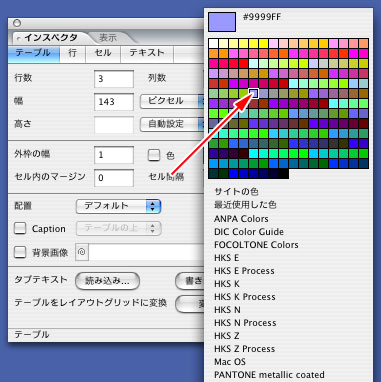
Task: Open the セル tab
Action: 103,53
